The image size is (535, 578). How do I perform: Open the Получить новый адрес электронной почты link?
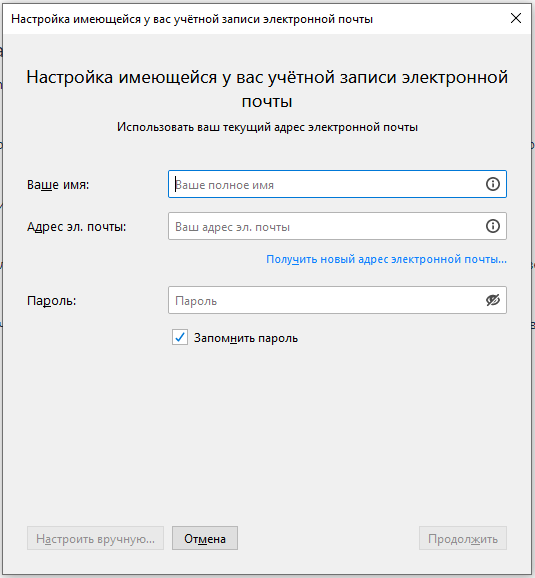pyautogui.click(x=386, y=259)
